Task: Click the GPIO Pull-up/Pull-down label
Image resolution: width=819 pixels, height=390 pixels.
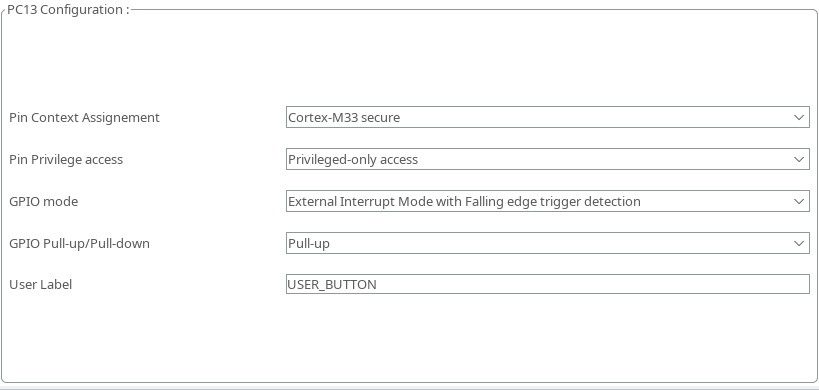Action: (79, 244)
